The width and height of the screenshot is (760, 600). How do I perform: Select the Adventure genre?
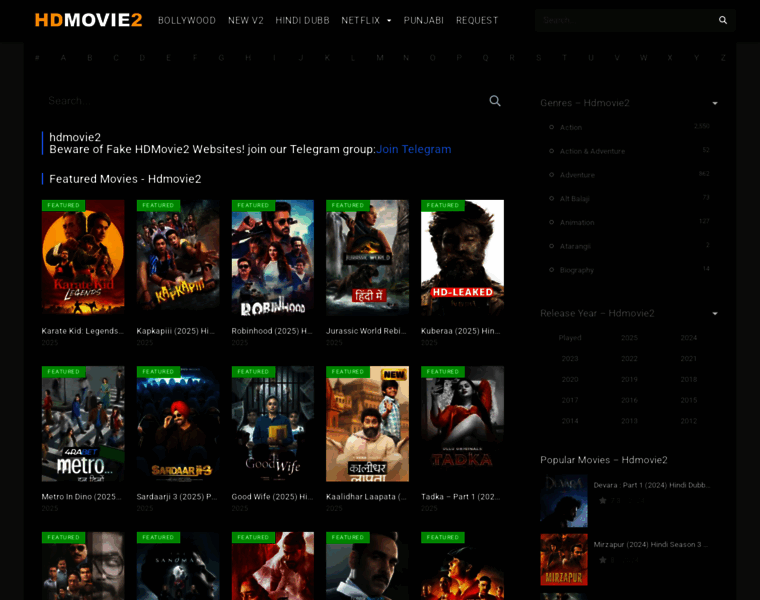tap(577, 175)
